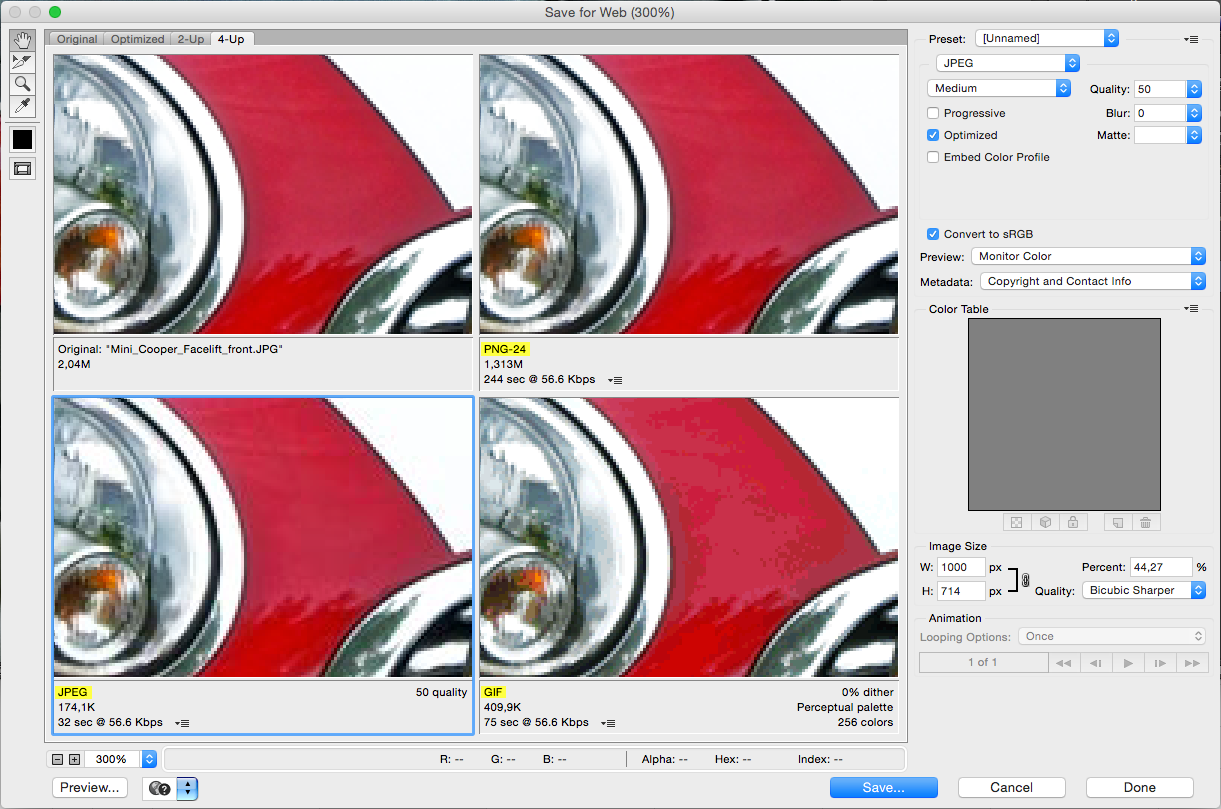Open PNG-24 pane download speed menu icon
This screenshot has height=809, width=1221.
point(616,380)
